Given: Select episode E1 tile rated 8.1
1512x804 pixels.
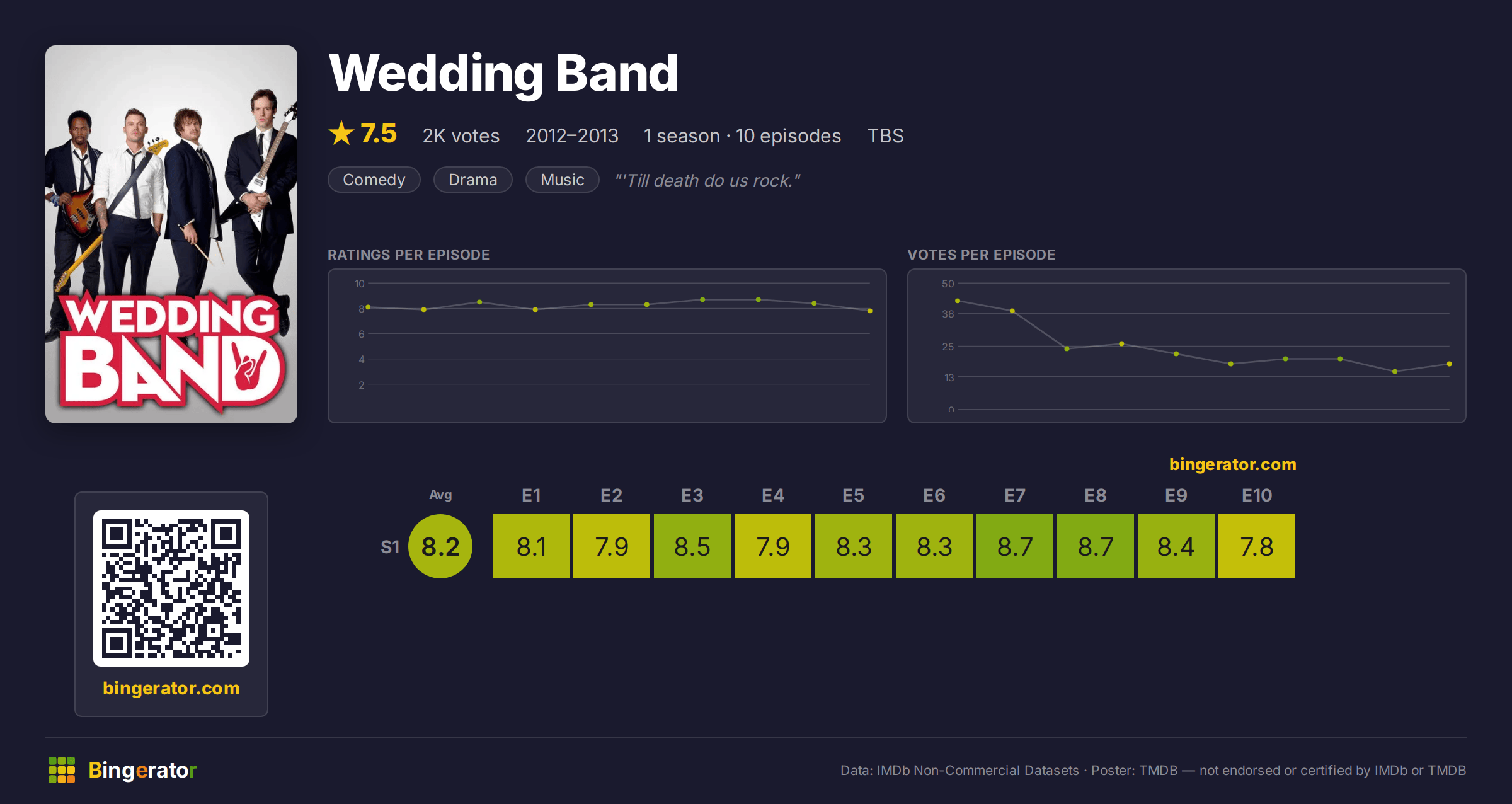Looking at the screenshot, I should coord(531,546).
